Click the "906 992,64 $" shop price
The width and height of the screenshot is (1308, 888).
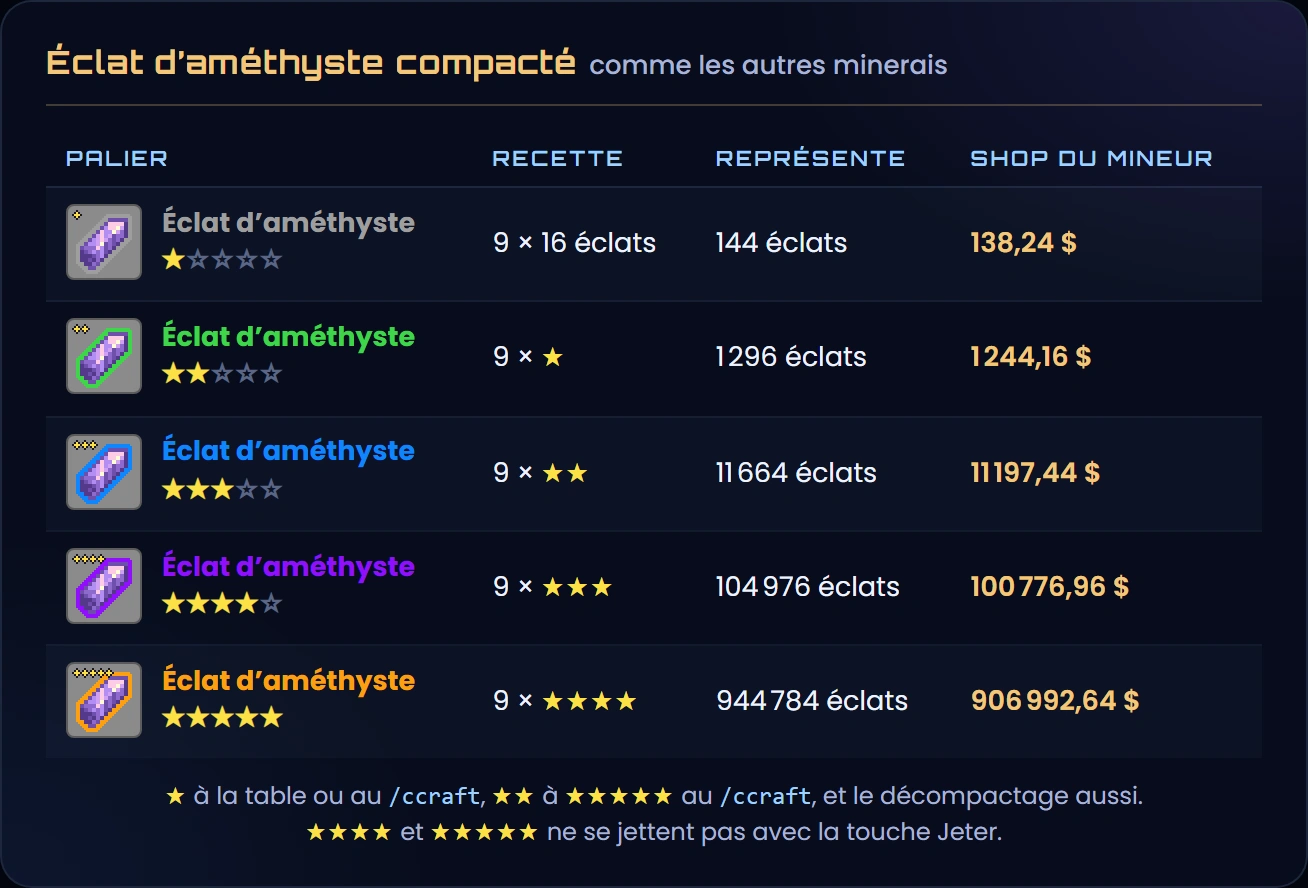1055,701
